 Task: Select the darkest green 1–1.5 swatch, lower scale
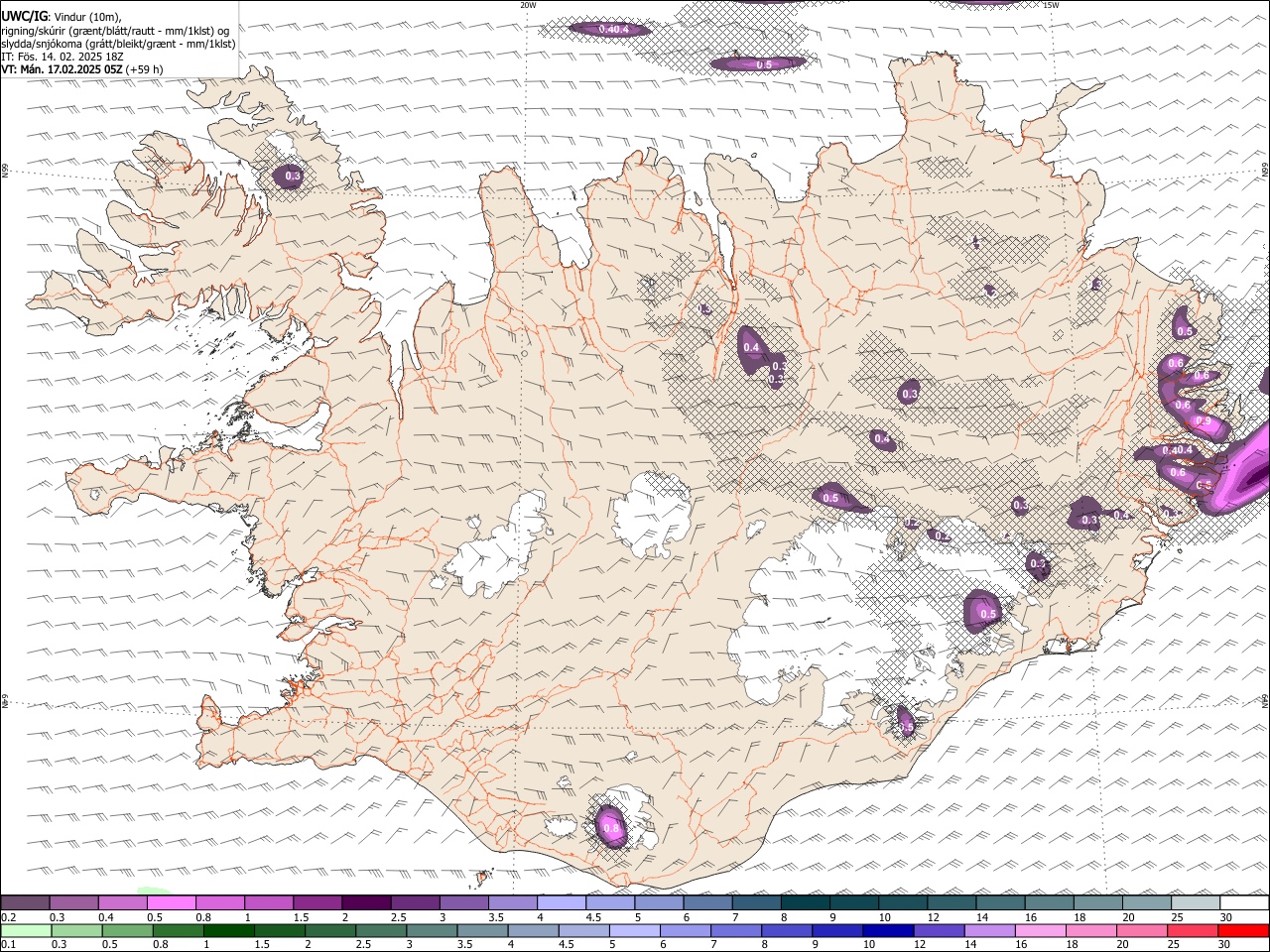click(x=229, y=930)
